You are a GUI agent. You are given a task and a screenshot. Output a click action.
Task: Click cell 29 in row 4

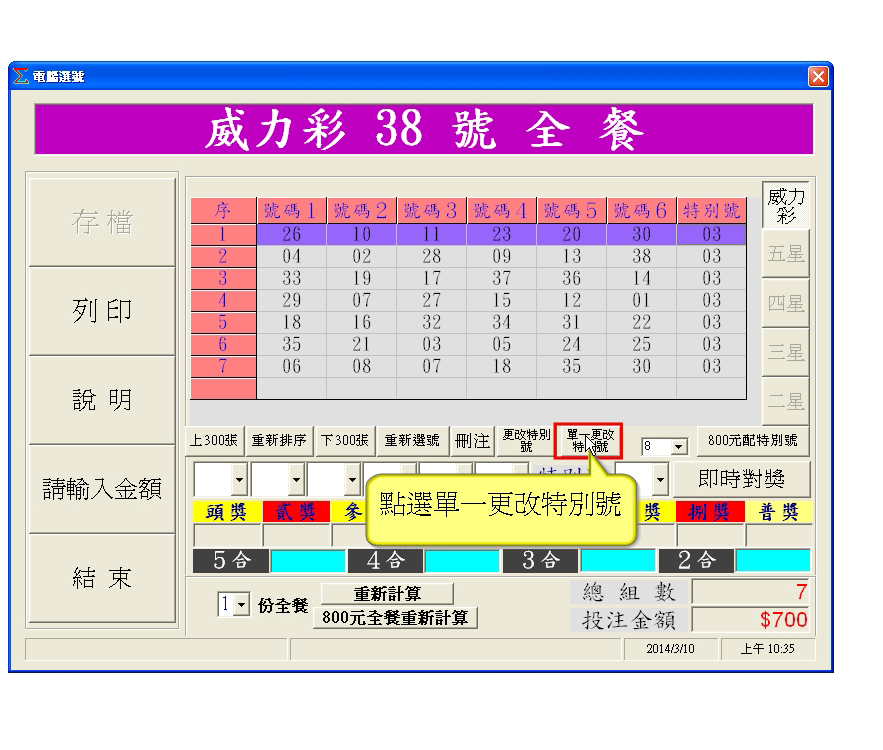[291, 300]
